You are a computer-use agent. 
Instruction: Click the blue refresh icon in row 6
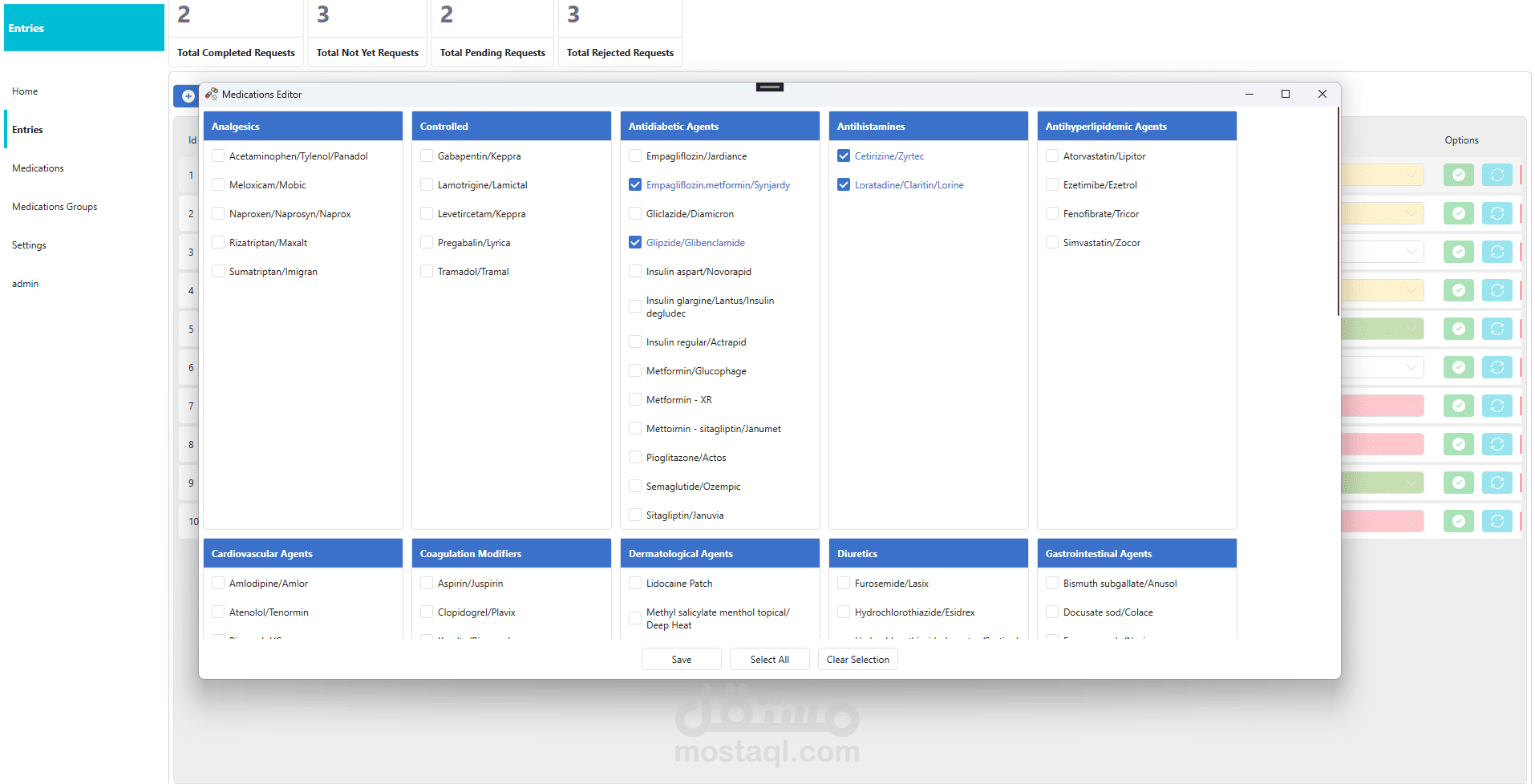(x=1497, y=367)
